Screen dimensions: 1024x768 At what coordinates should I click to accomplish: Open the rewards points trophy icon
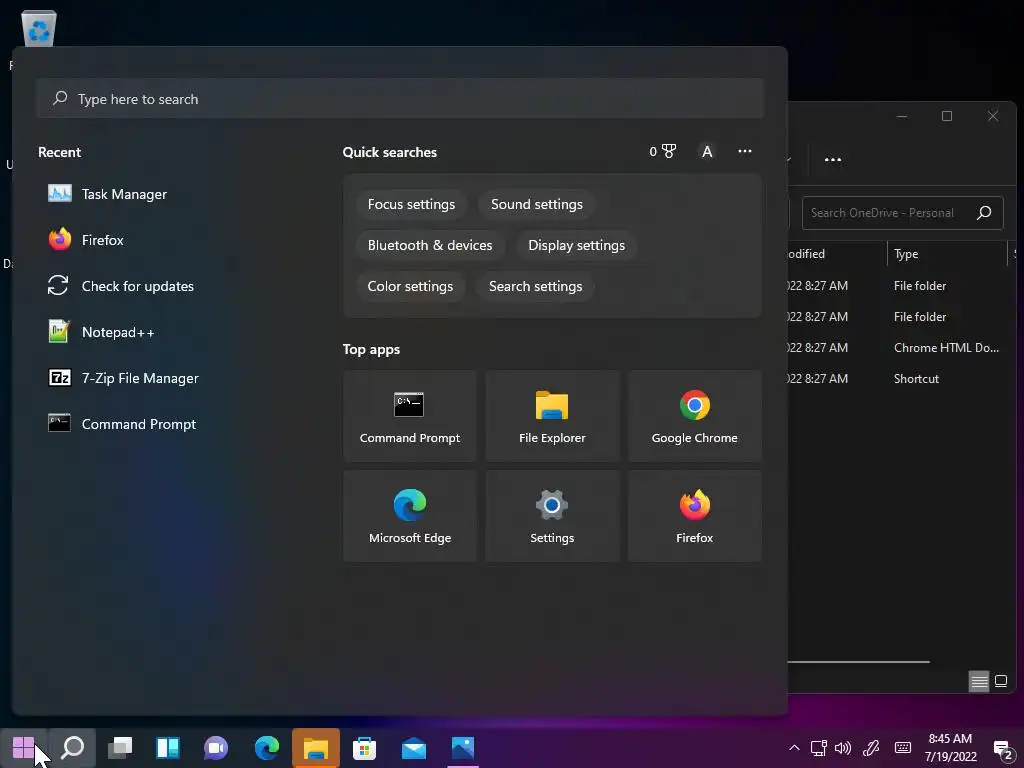663,152
